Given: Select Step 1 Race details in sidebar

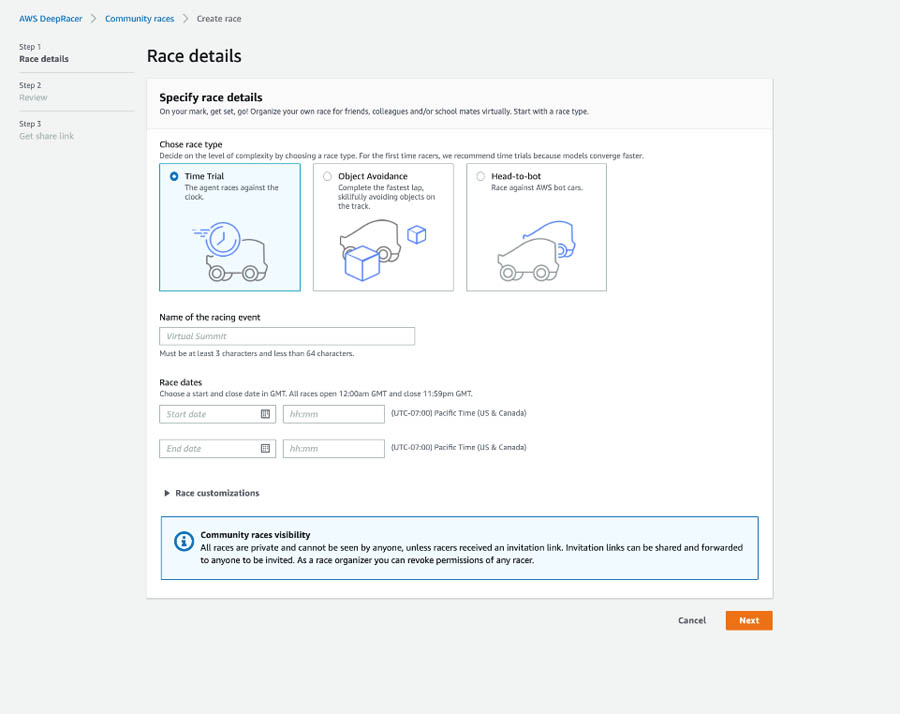Looking at the screenshot, I should tap(44, 53).
